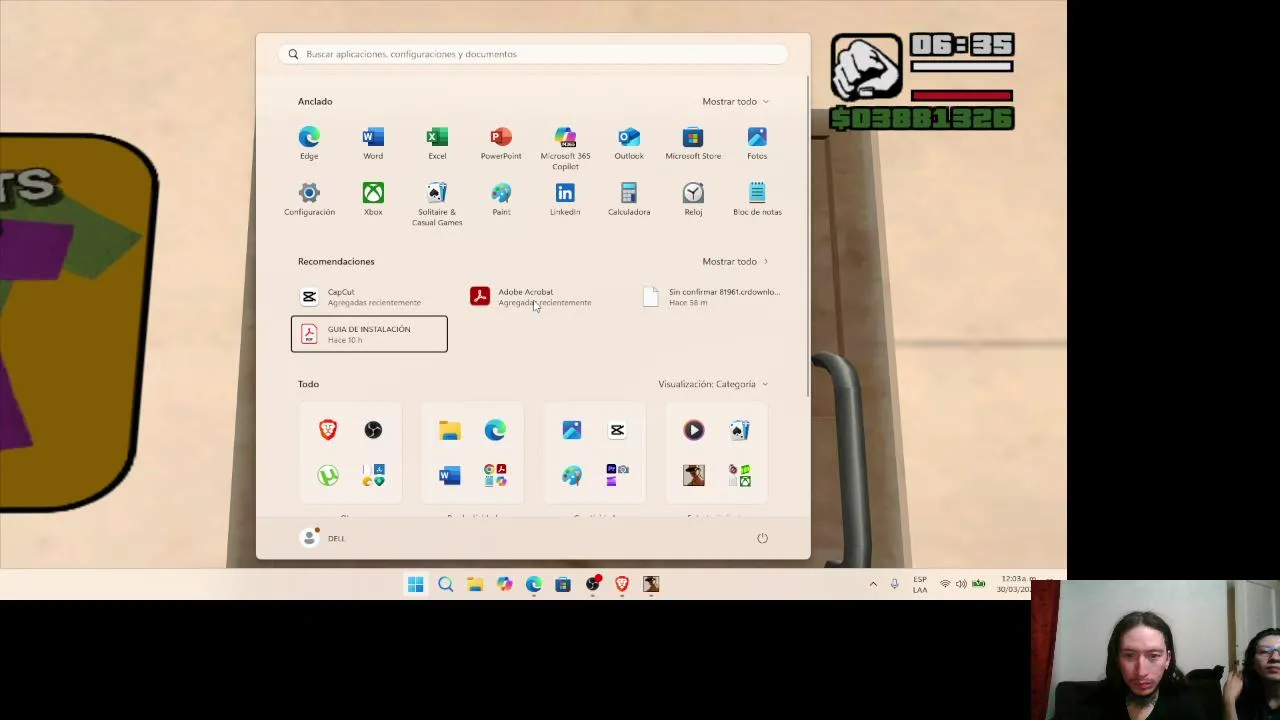Open media player icon in Todo categories
The image size is (1280, 720).
(x=694, y=430)
